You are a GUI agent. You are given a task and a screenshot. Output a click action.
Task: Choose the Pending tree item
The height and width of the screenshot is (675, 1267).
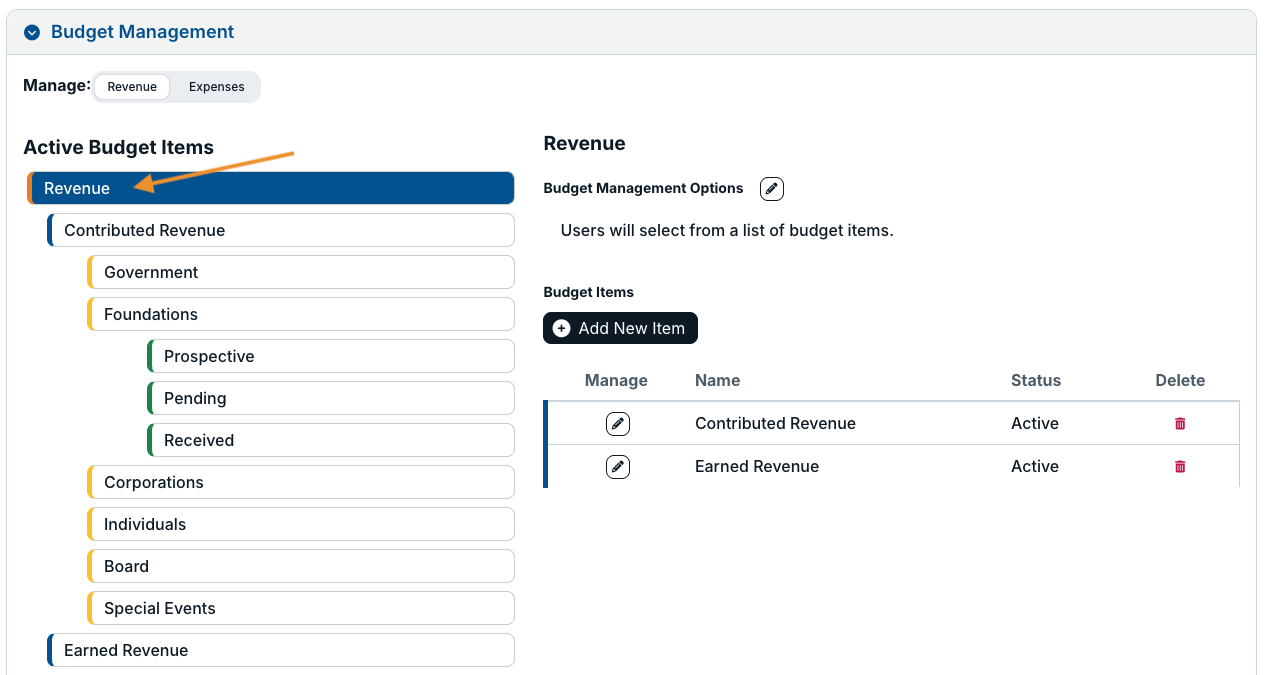(331, 398)
